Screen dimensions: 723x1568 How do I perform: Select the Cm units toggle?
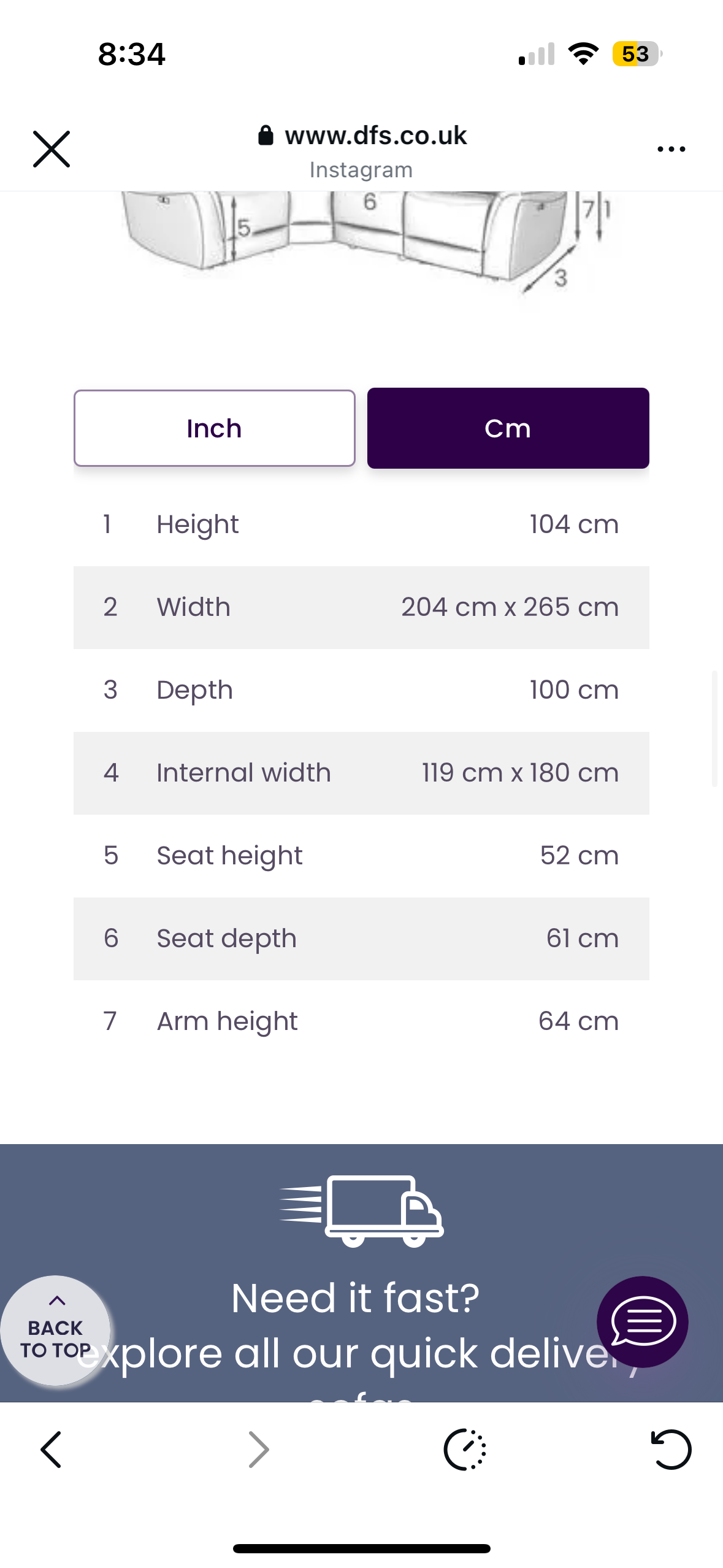click(x=508, y=428)
